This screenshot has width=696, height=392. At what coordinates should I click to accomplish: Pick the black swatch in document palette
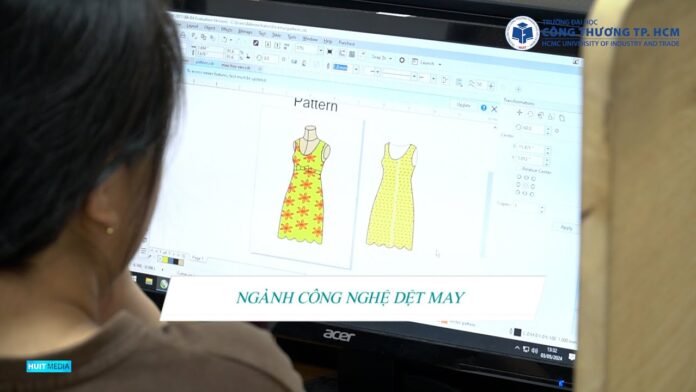tap(175, 261)
